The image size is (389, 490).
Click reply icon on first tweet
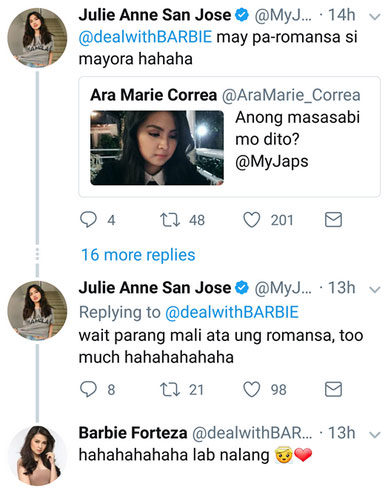pyautogui.click(x=88, y=220)
